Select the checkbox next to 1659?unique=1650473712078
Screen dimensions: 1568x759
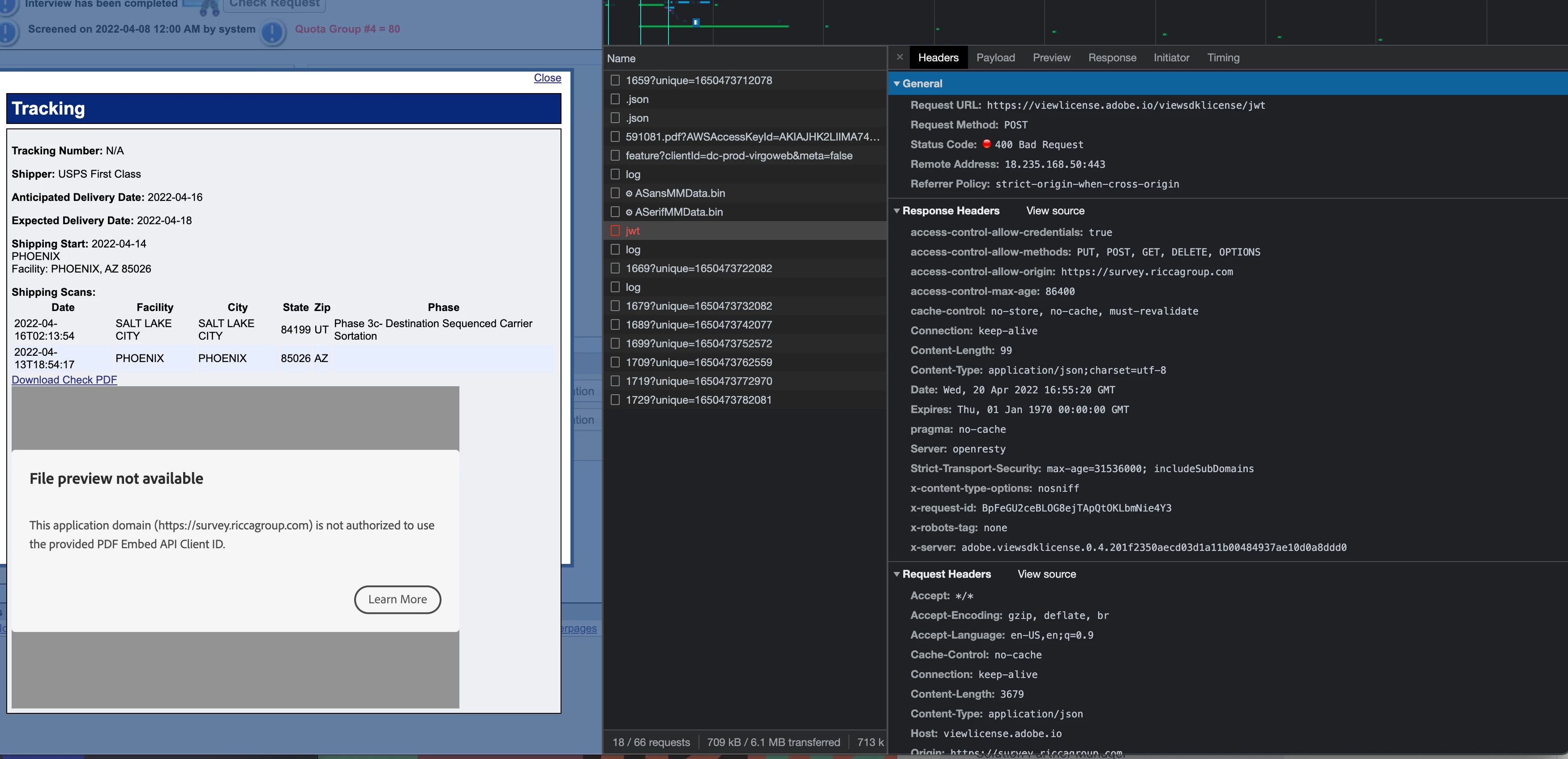615,80
